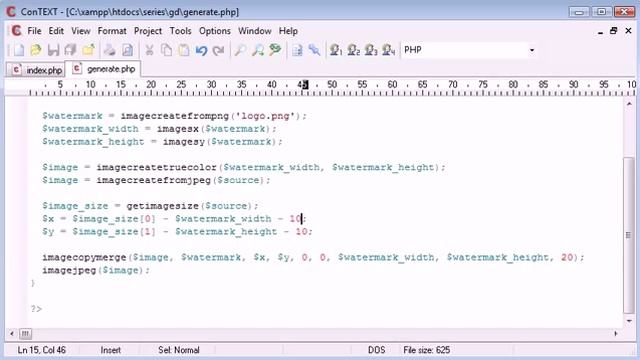Click the imagejpeg function name
This screenshot has height=360, width=640.
(69, 270)
